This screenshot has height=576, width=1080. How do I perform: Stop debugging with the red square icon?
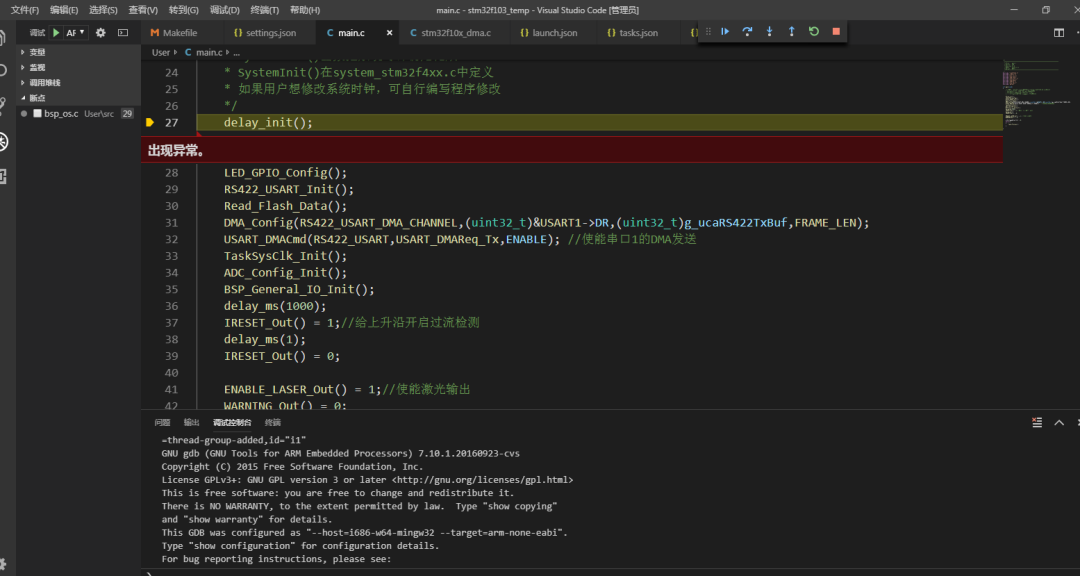point(835,32)
